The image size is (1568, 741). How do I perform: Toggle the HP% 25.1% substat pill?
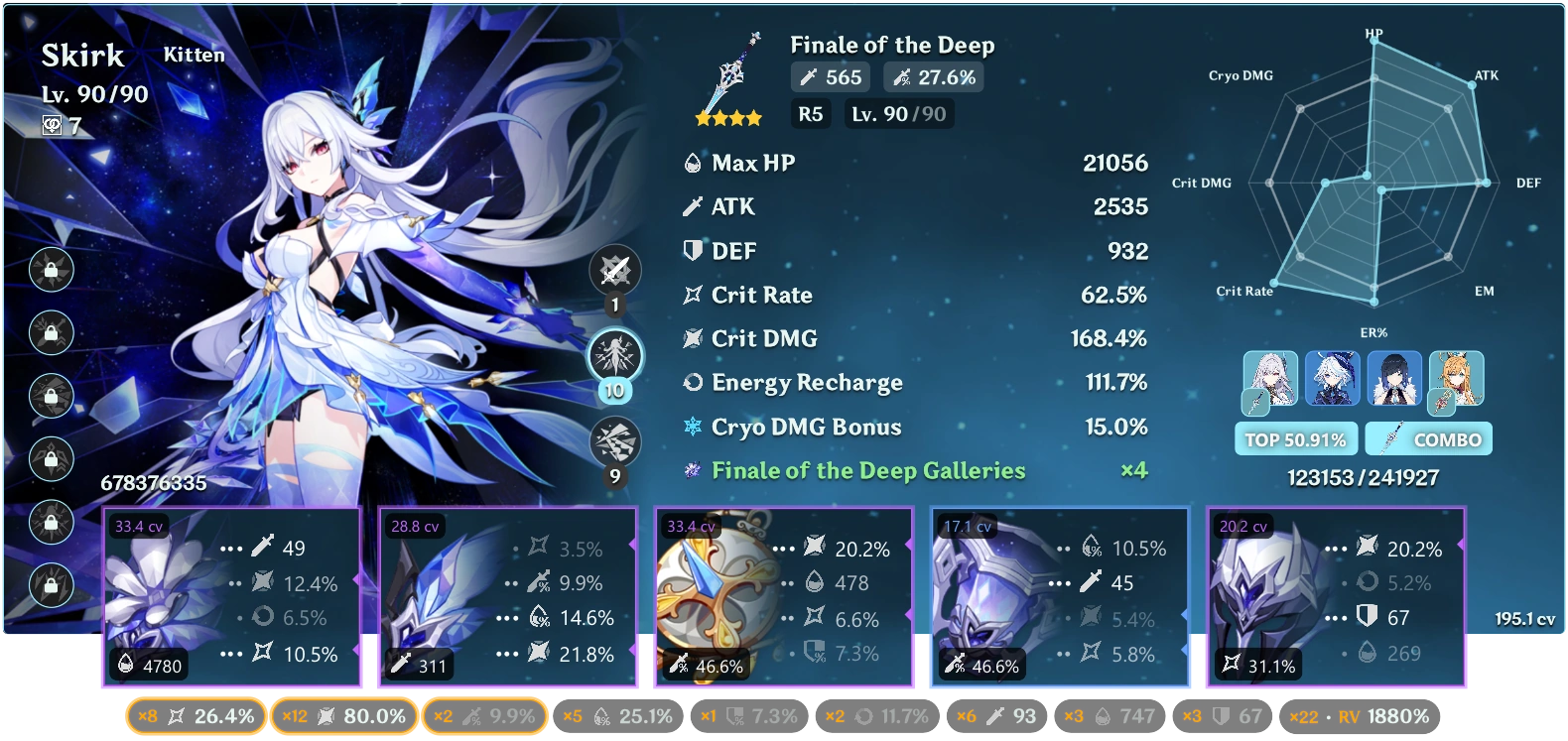(618, 716)
